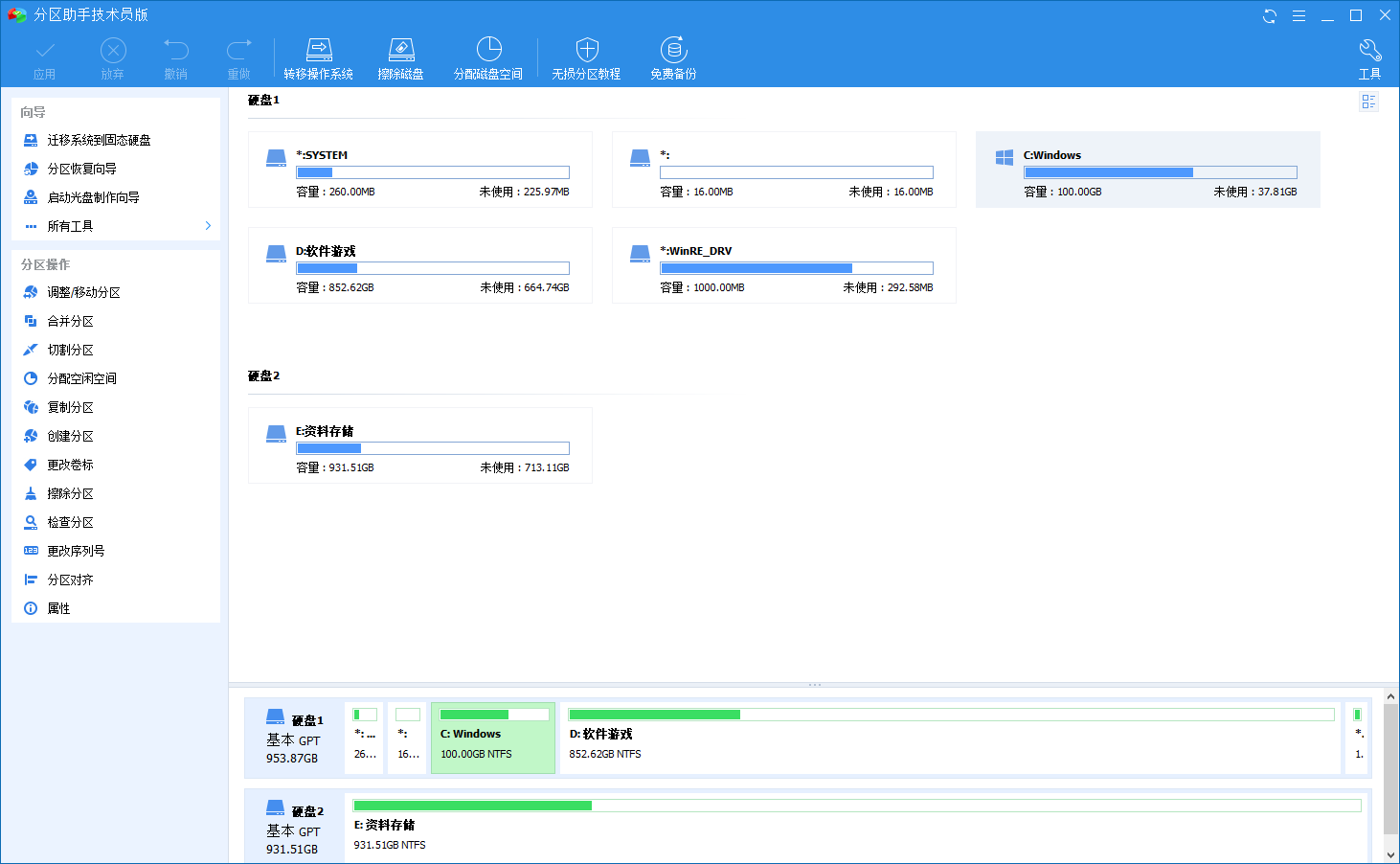Toggle the partition view layout icon

(1368, 102)
